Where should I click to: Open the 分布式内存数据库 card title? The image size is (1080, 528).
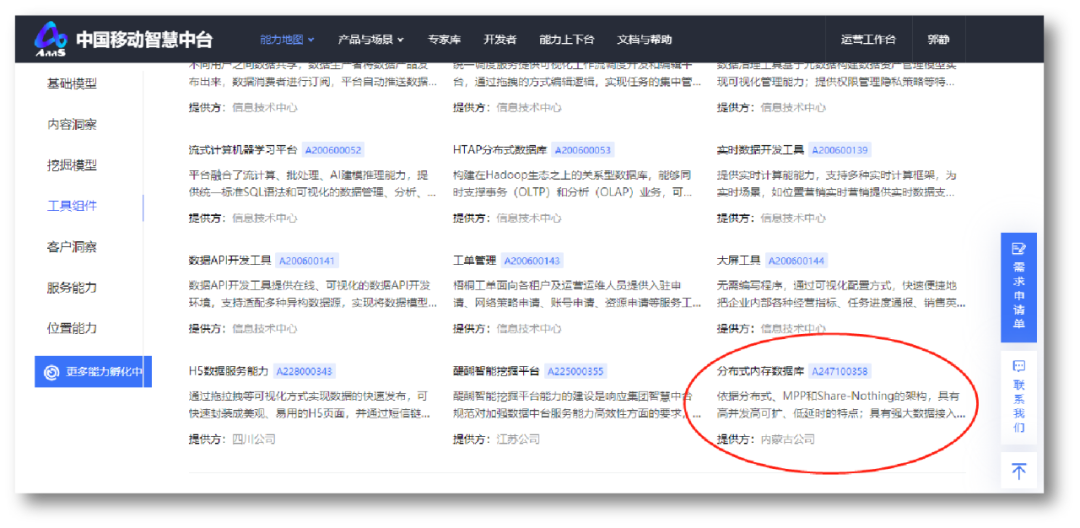tap(760, 372)
